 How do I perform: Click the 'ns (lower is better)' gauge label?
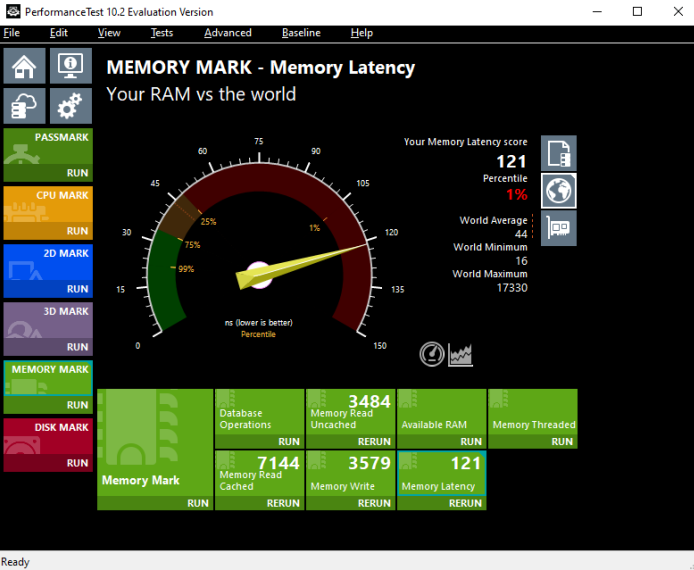coord(258,323)
